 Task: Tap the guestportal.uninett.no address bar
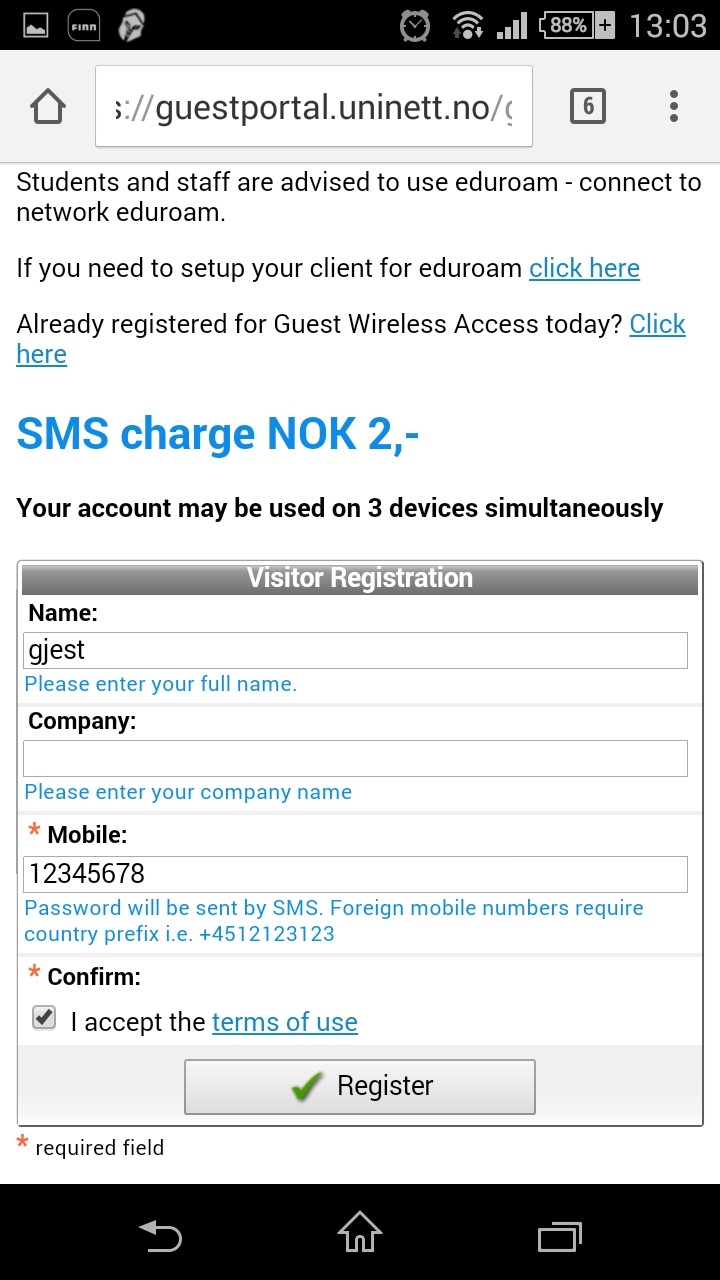tap(314, 107)
